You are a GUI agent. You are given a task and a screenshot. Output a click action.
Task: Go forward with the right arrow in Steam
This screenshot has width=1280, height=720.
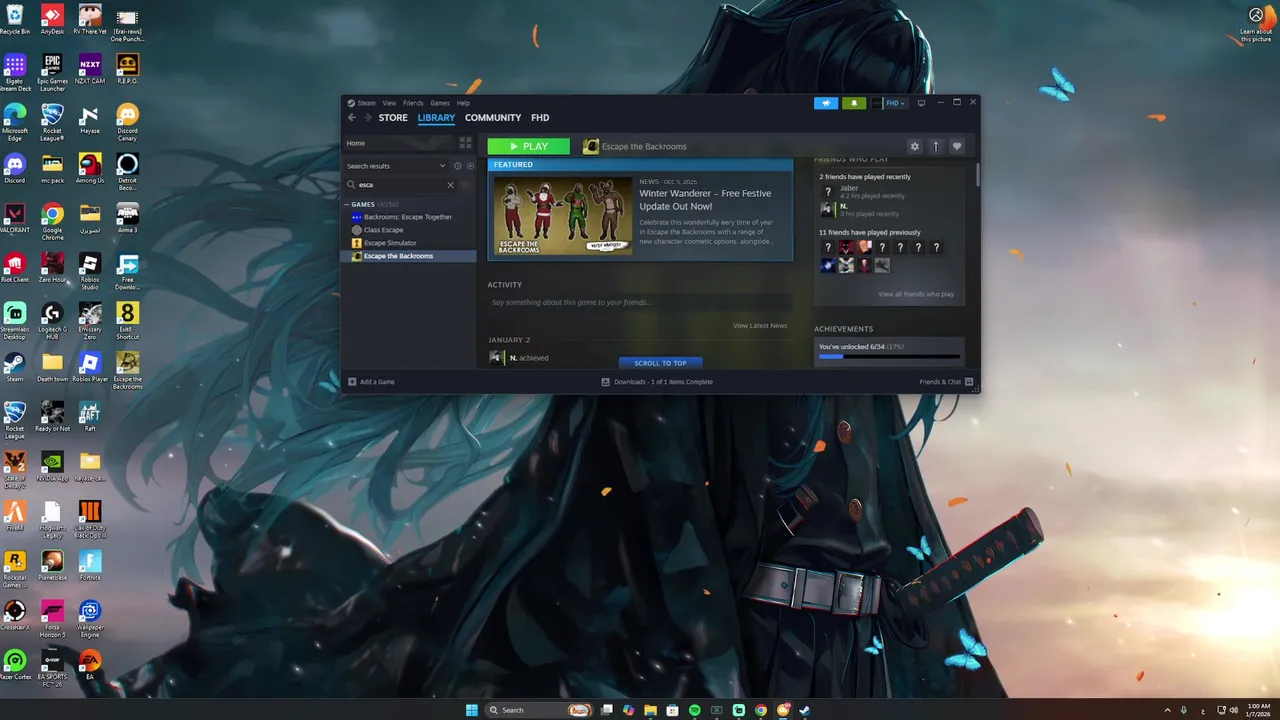coord(367,118)
